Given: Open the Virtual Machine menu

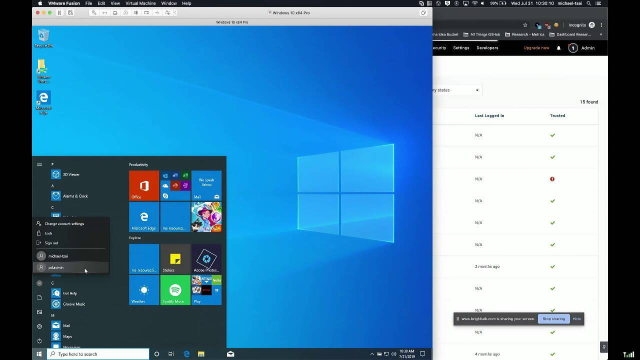Looking at the screenshot, I should [x=140, y=3].
